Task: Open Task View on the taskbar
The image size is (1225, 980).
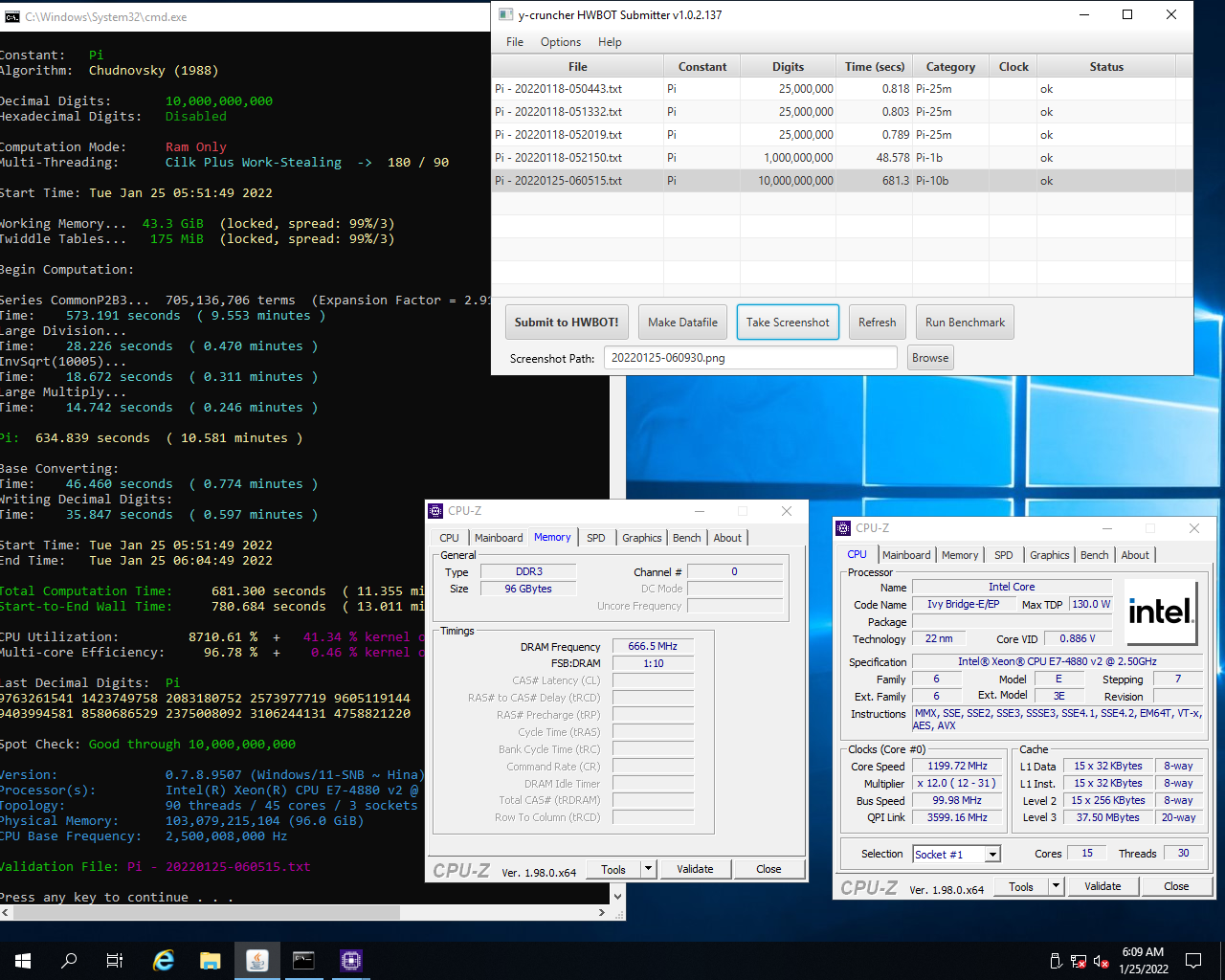Action: (115, 961)
